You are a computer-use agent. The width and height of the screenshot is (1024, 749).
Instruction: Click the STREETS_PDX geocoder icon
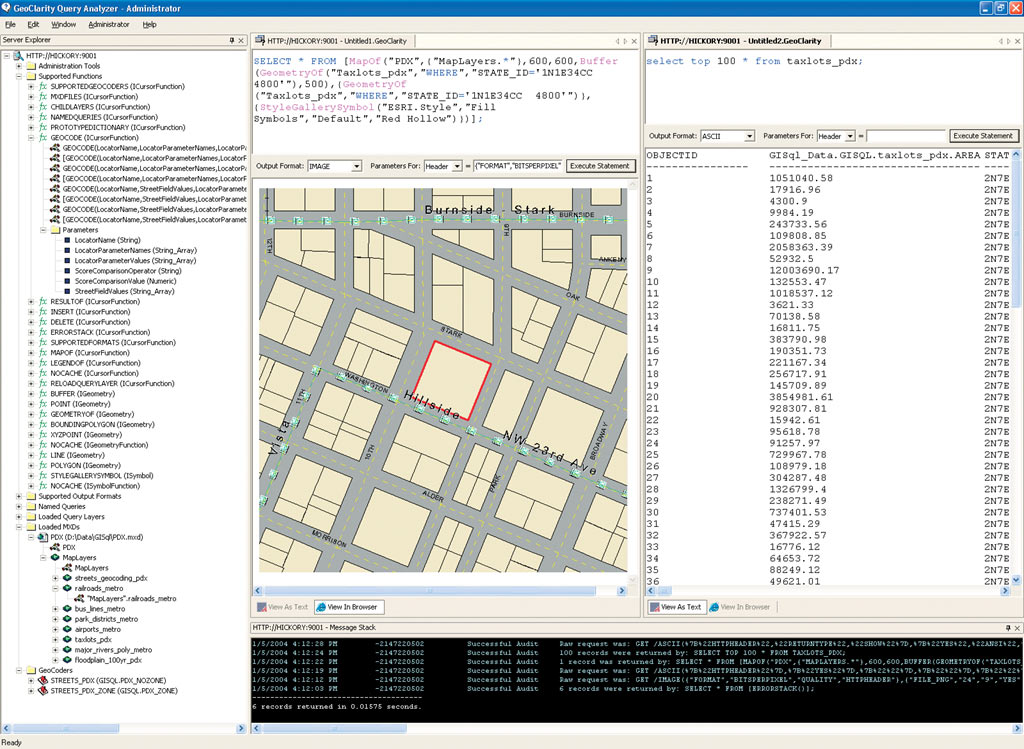pyautogui.click(x=42, y=680)
